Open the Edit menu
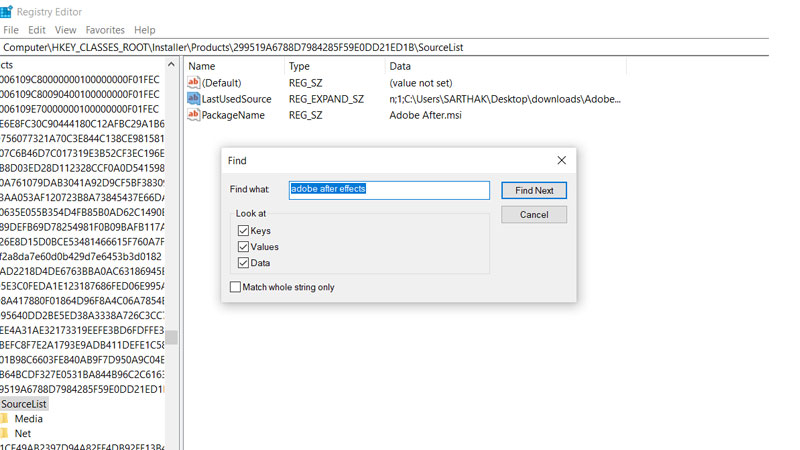 coord(37,30)
